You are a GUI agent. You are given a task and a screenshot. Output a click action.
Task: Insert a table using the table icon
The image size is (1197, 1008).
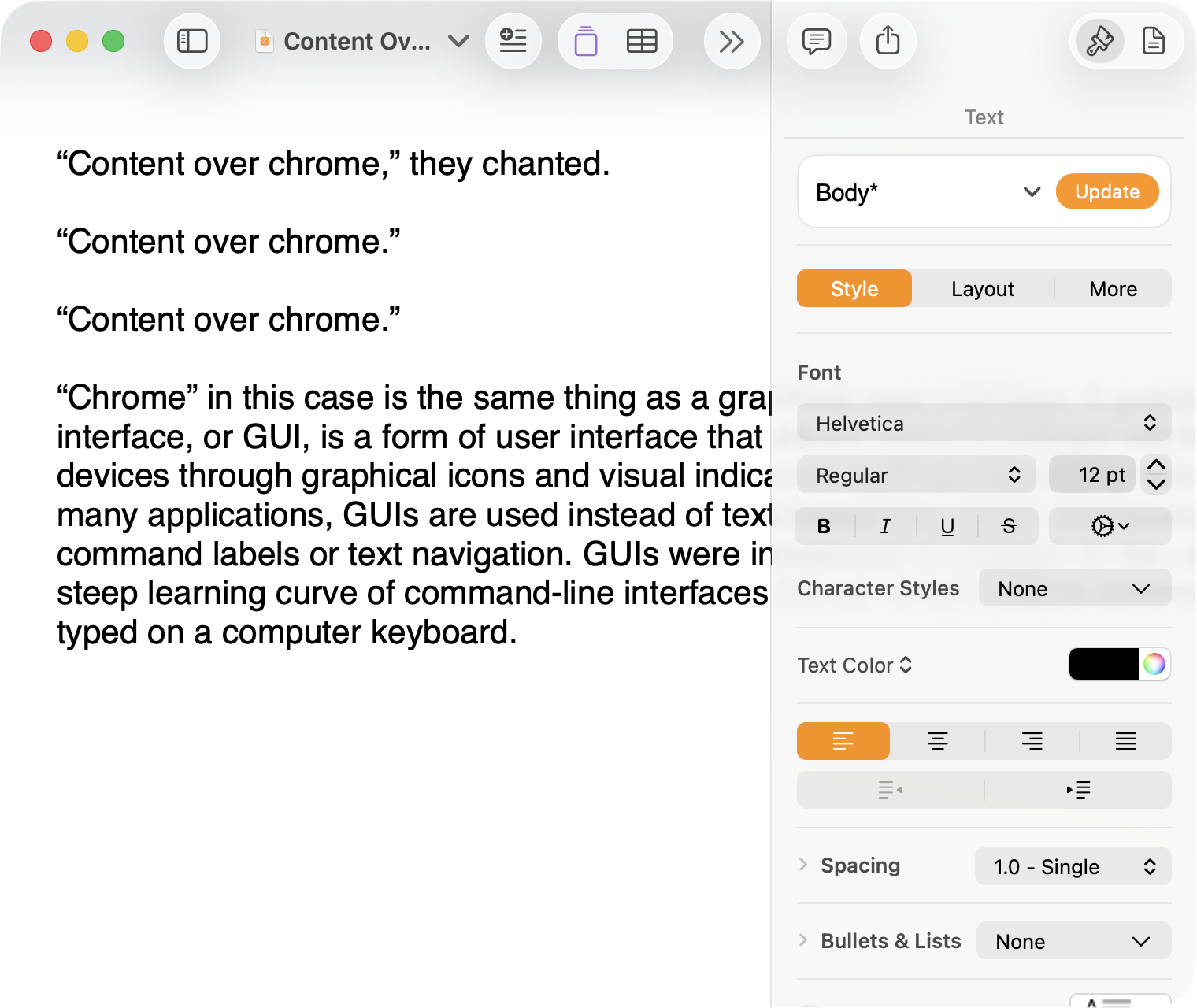642,41
